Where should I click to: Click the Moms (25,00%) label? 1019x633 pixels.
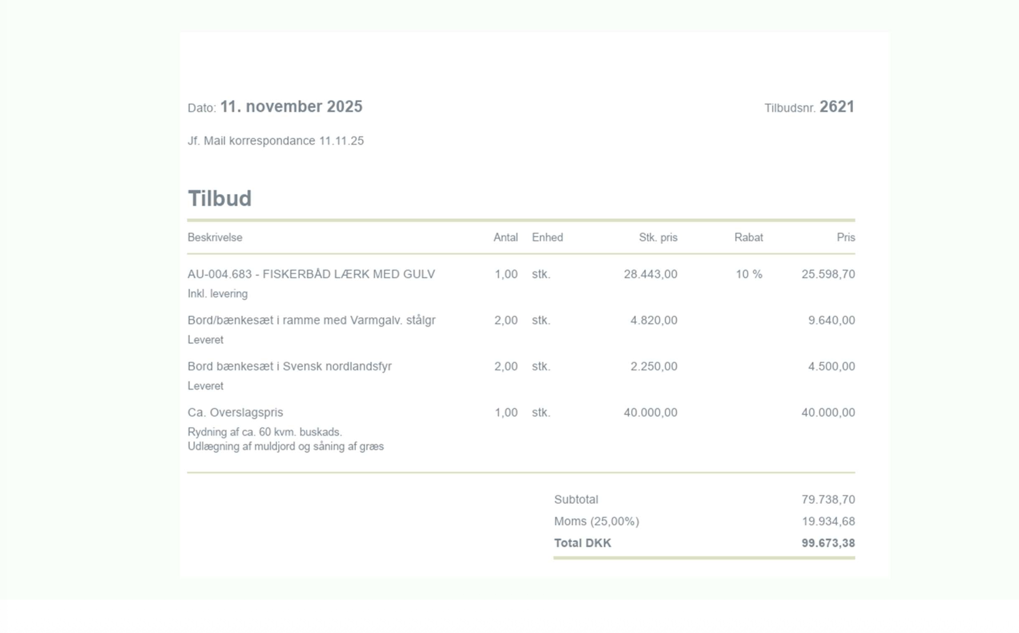(x=596, y=522)
